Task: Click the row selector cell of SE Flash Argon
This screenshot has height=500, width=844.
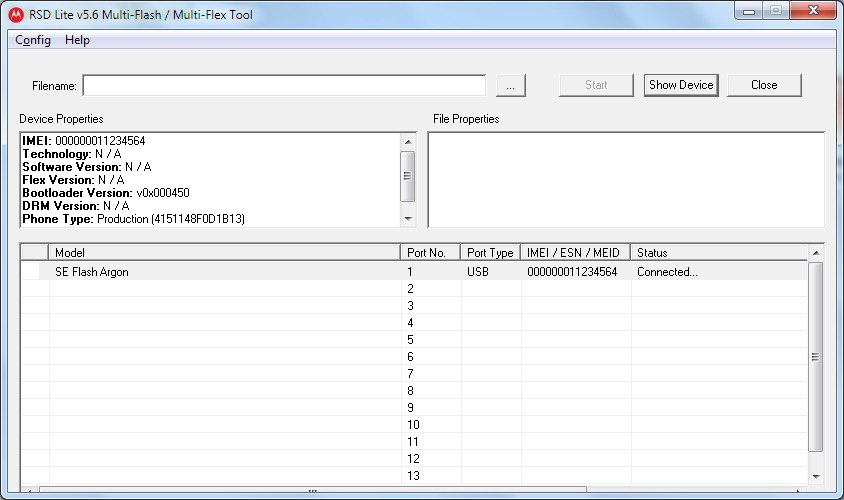Action: point(35,272)
